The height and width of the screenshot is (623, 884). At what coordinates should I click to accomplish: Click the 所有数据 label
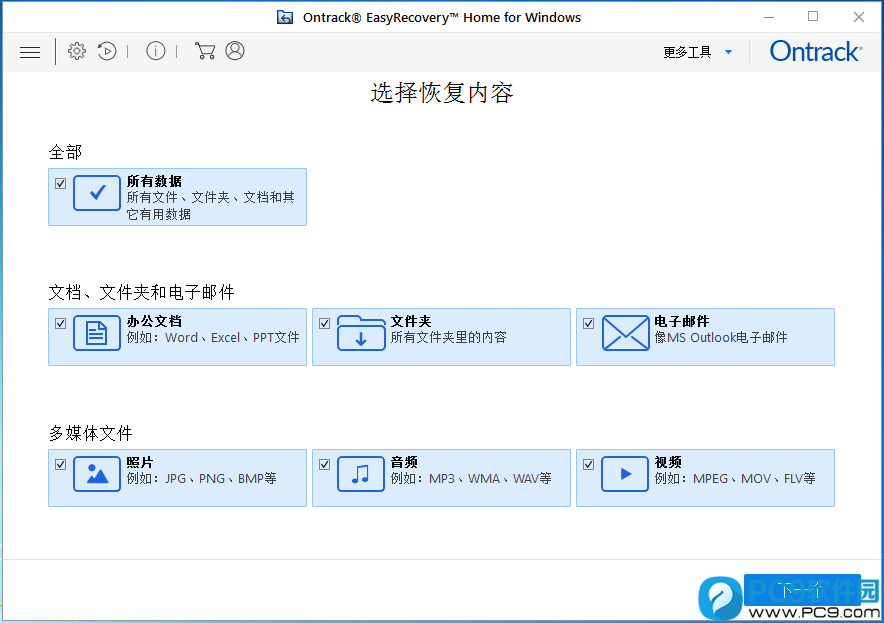154,181
